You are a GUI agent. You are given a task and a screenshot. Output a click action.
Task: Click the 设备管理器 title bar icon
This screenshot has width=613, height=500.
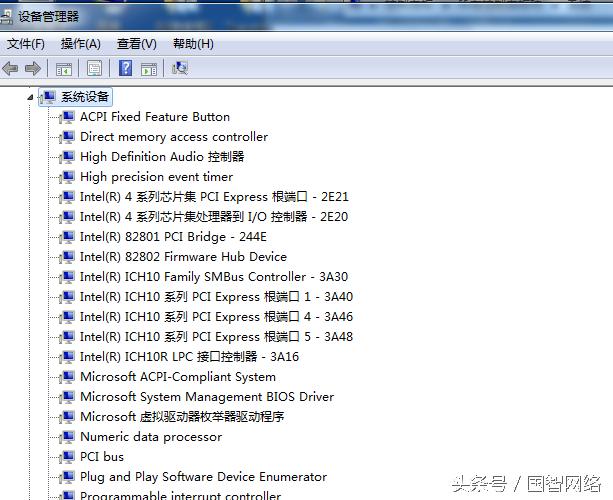7,17
